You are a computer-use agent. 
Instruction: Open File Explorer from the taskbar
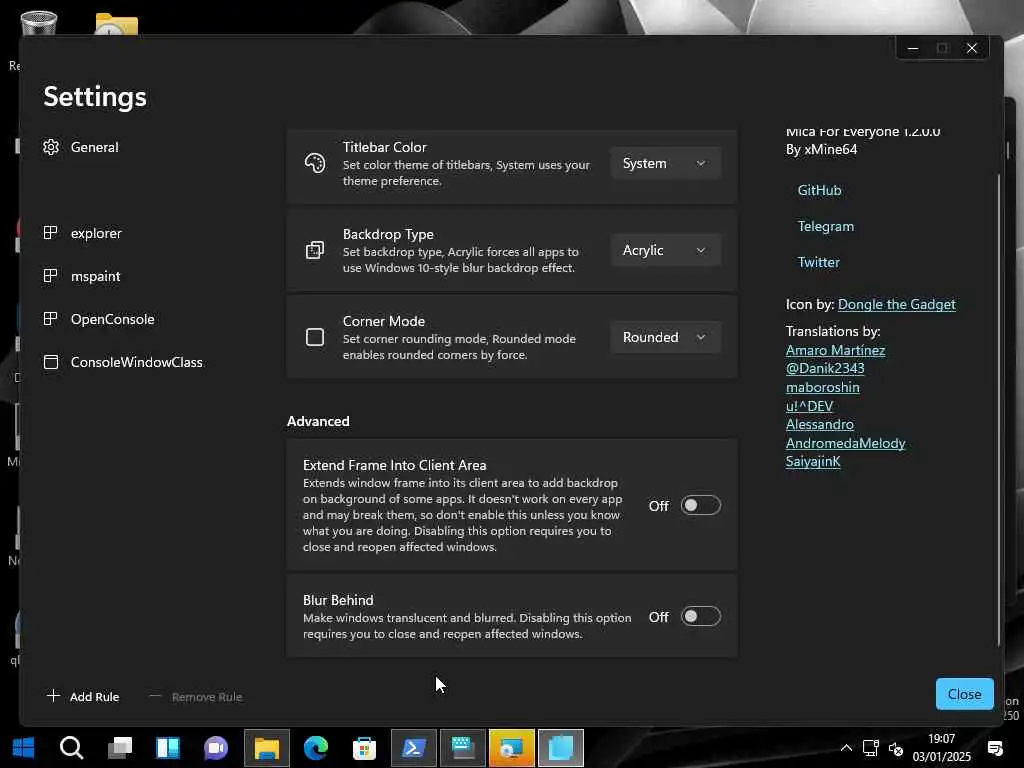click(266, 748)
